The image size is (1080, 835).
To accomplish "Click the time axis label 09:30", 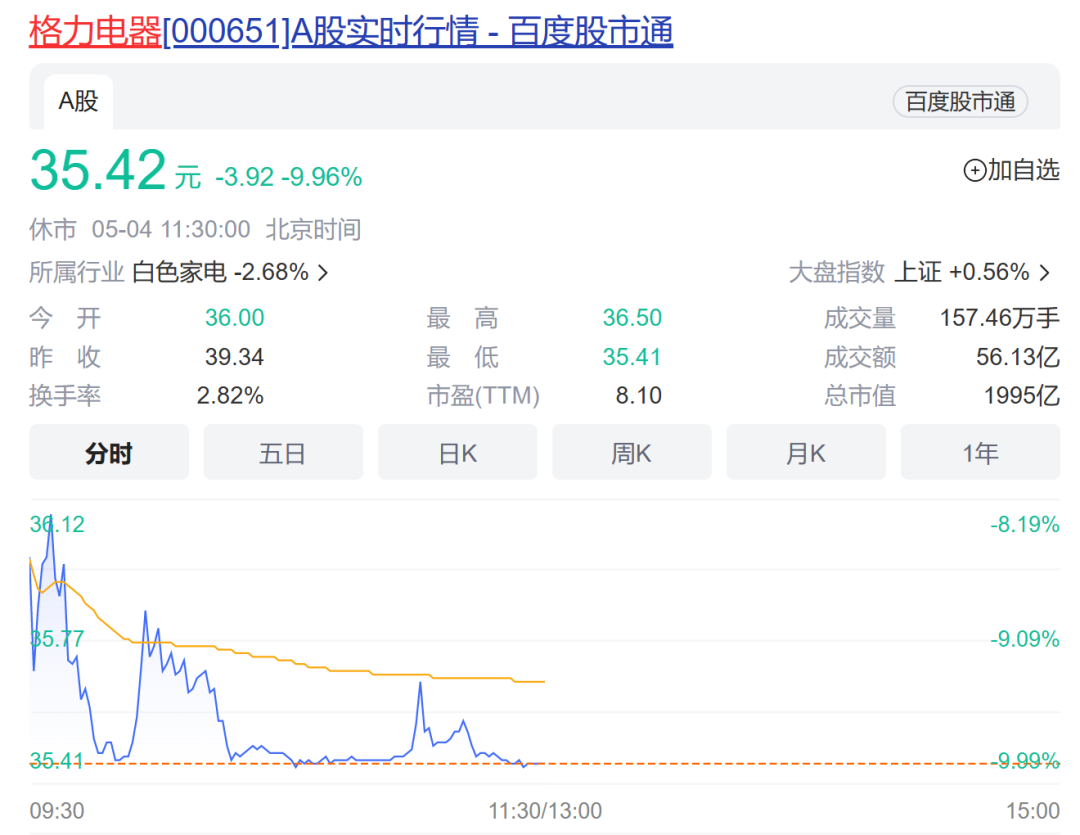I will (57, 811).
